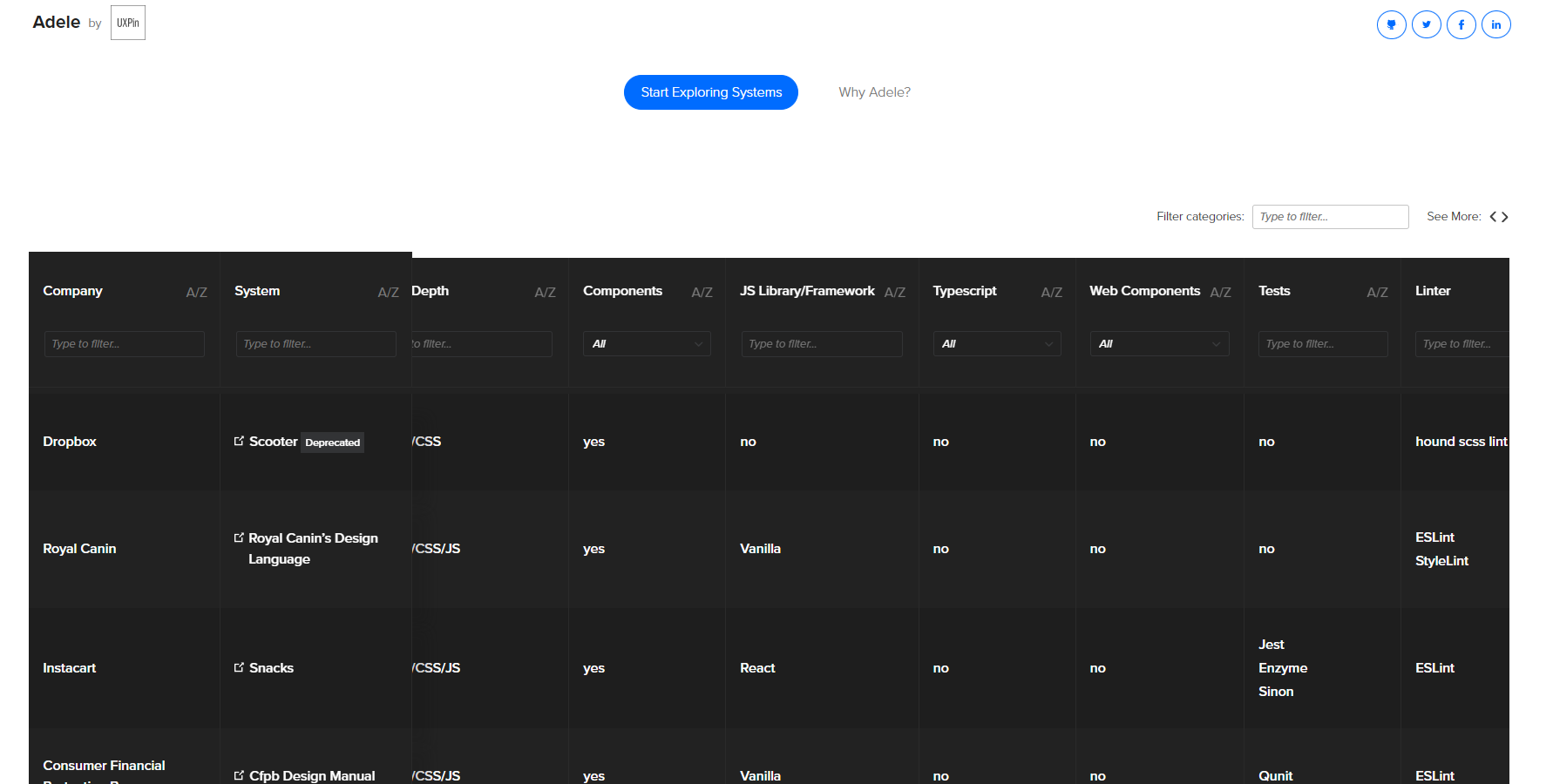
Task: Click Enzyme in Instacart tests cell
Action: pos(1283,668)
